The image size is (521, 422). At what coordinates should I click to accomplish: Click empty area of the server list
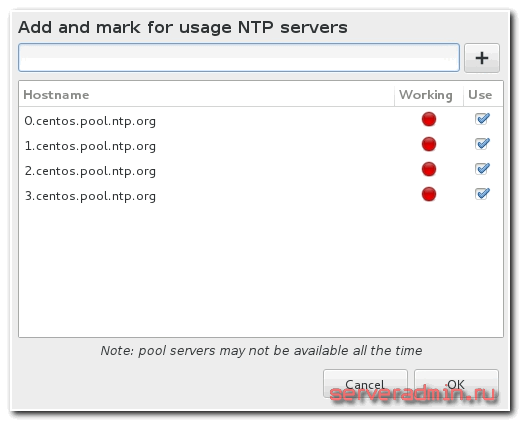pos(261,272)
